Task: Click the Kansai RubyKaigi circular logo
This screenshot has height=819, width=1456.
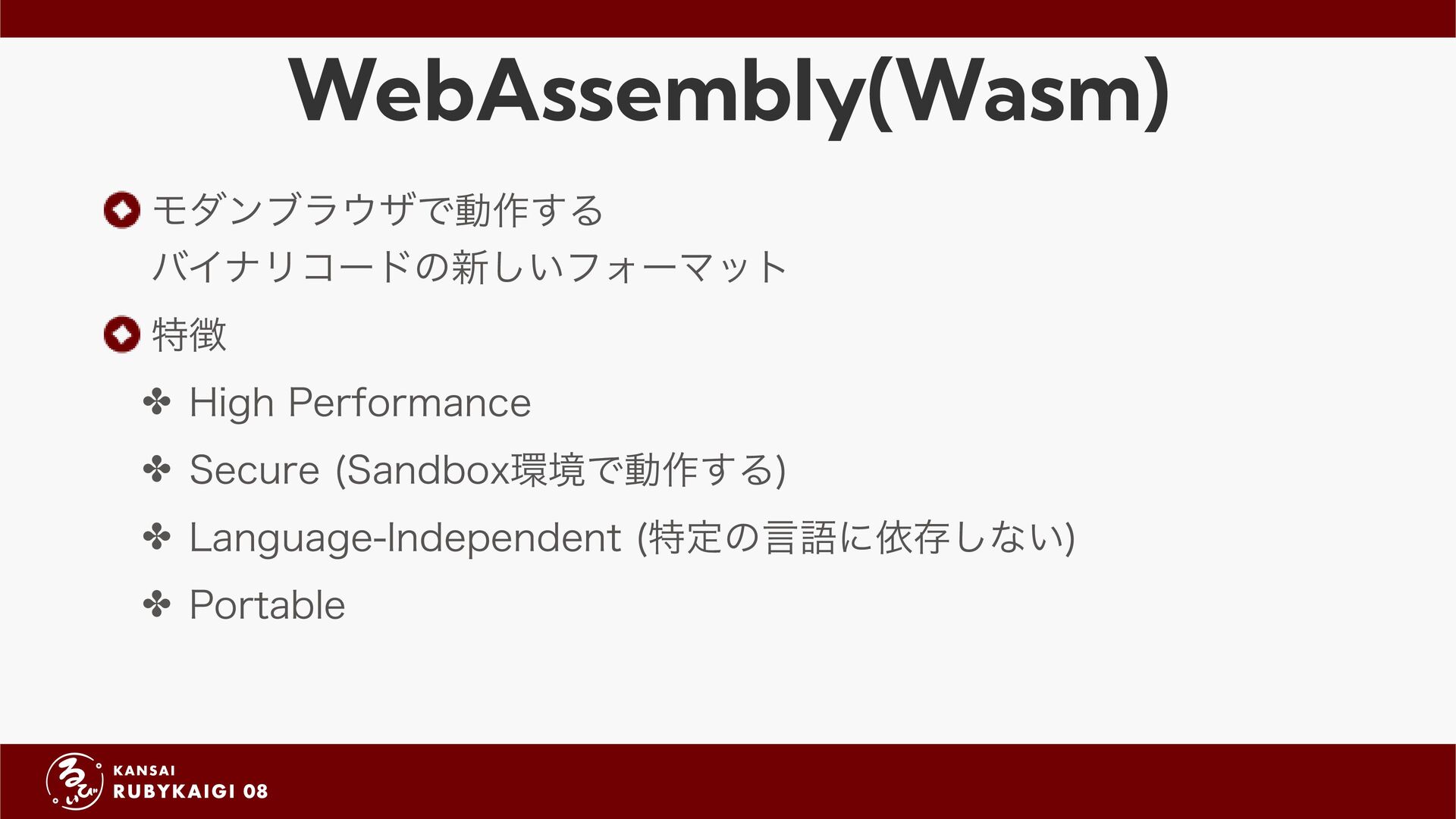Action: pyautogui.click(x=75, y=782)
